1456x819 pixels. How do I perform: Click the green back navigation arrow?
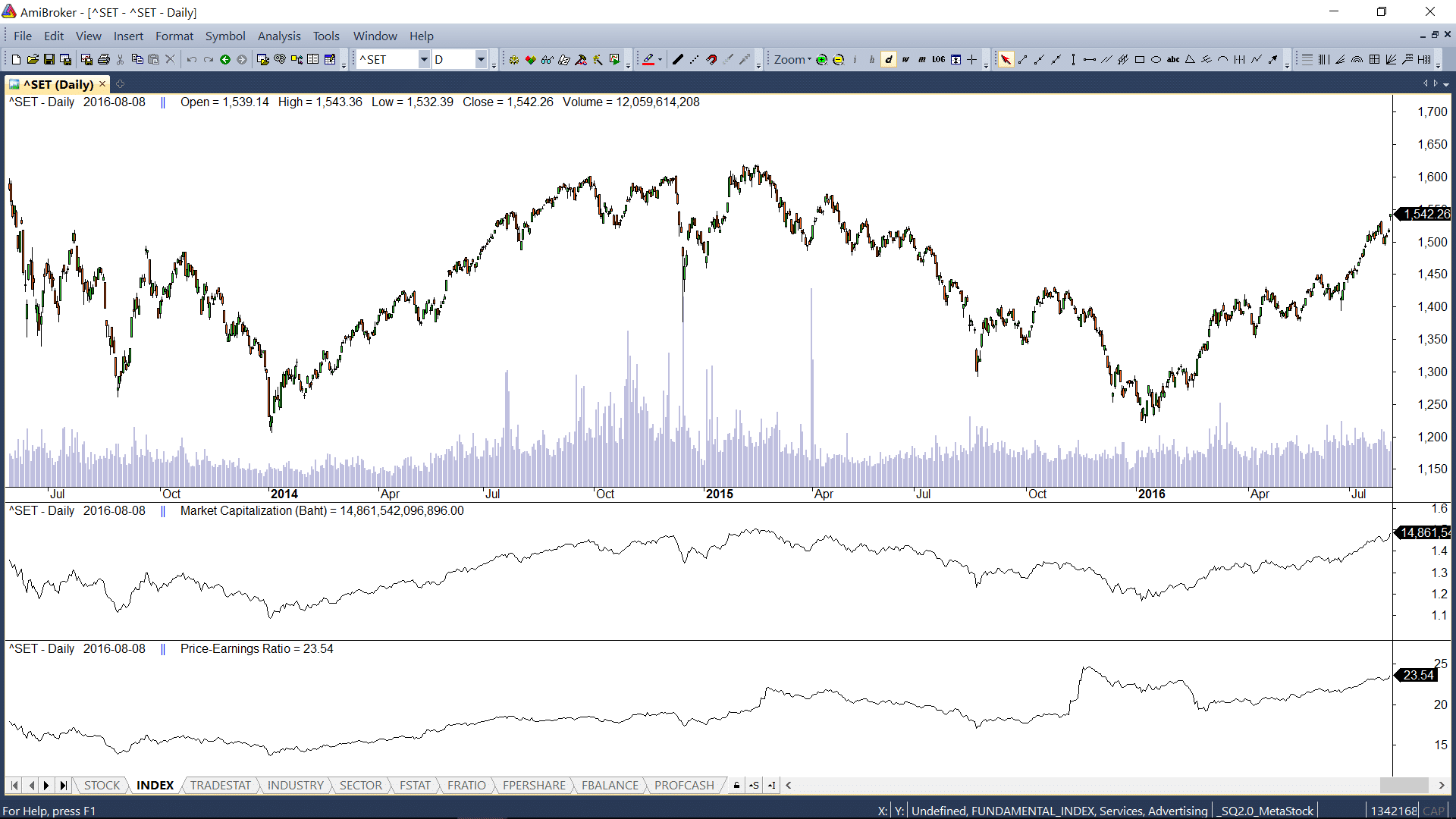pyautogui.click(x=225, y=59)
